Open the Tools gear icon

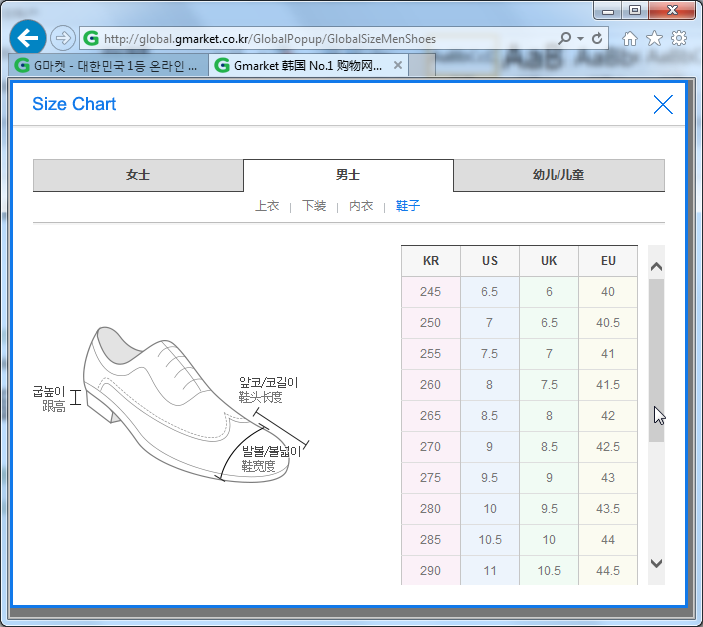click(x=679, y=39)
